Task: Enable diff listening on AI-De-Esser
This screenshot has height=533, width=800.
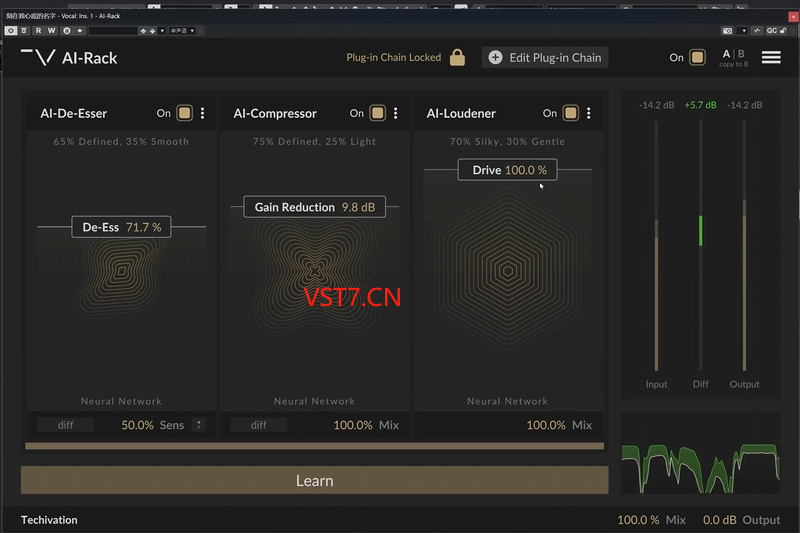Action: 65,425
